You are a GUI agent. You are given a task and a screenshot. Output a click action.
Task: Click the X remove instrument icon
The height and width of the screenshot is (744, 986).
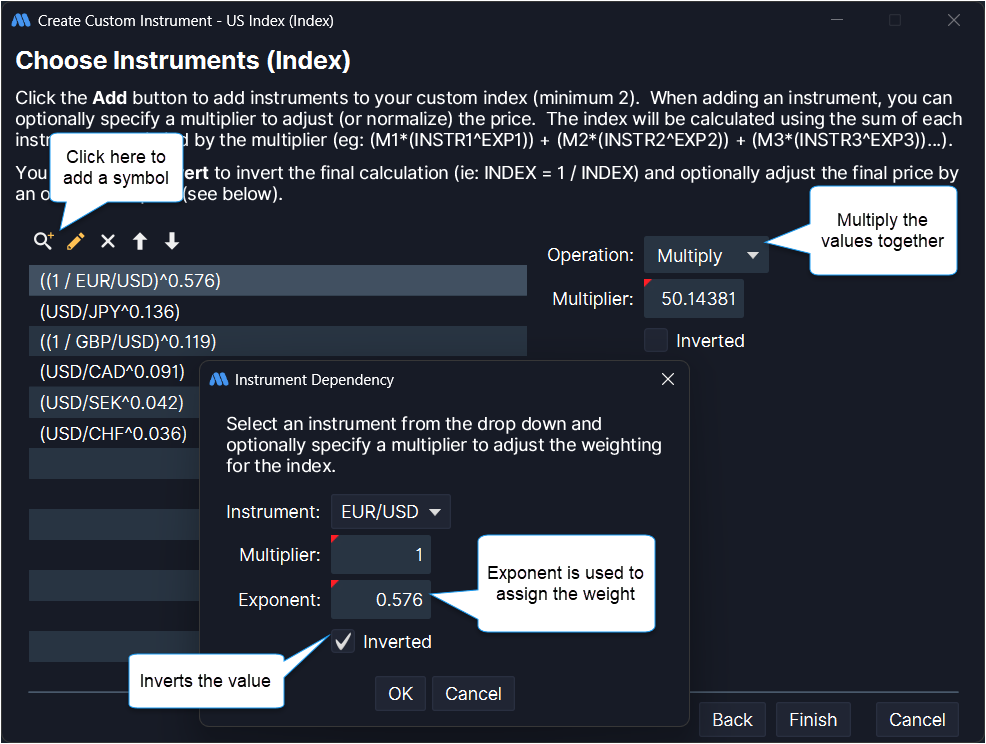(x=108, y=241)
